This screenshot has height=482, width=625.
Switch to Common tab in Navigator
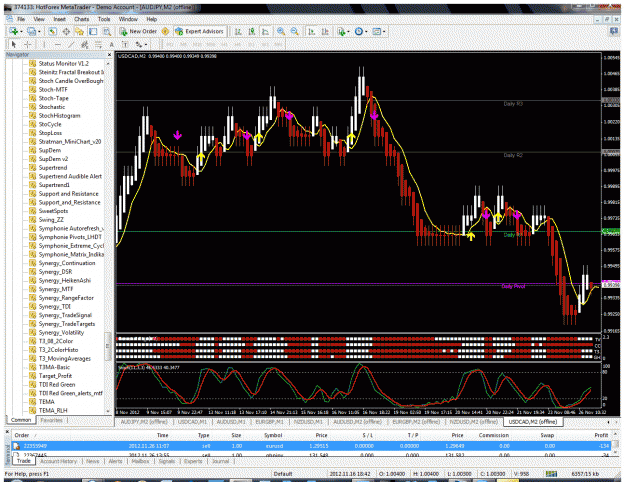click(x=21, y=420)
